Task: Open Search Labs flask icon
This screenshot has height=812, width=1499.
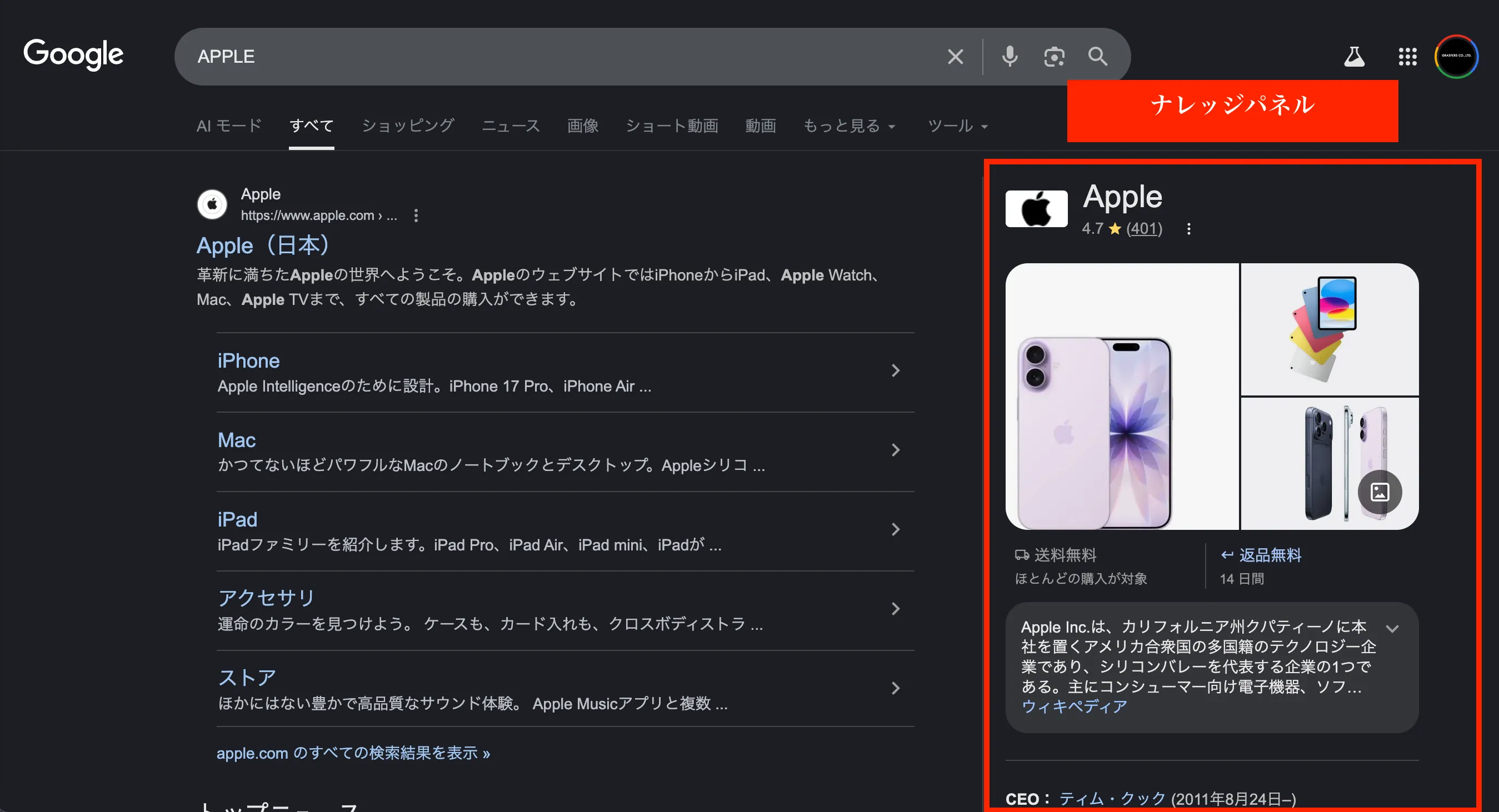Action: [1353, 57]
